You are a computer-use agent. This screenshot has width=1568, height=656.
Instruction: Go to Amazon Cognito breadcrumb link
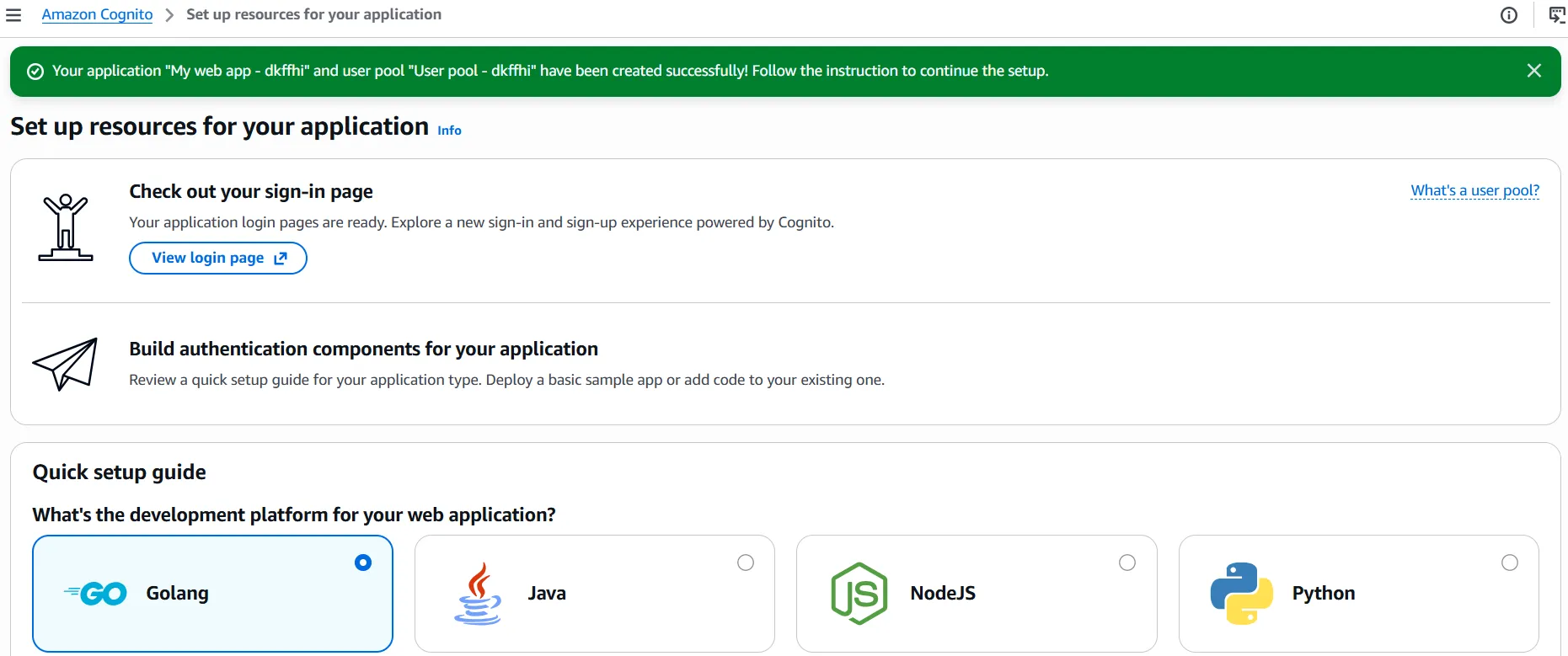pos(97,14)
